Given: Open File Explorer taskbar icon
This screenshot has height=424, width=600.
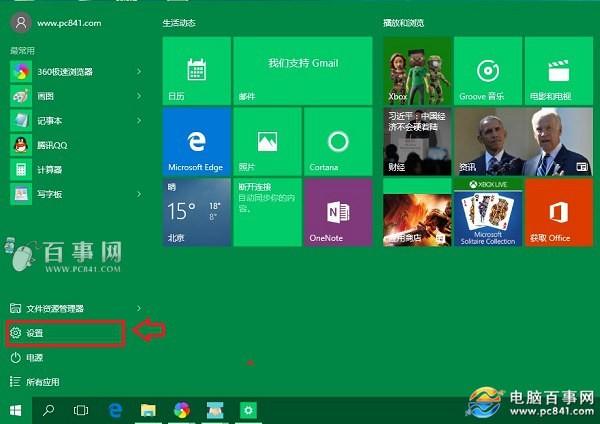Looking at the screenshot, I should 148,411.
